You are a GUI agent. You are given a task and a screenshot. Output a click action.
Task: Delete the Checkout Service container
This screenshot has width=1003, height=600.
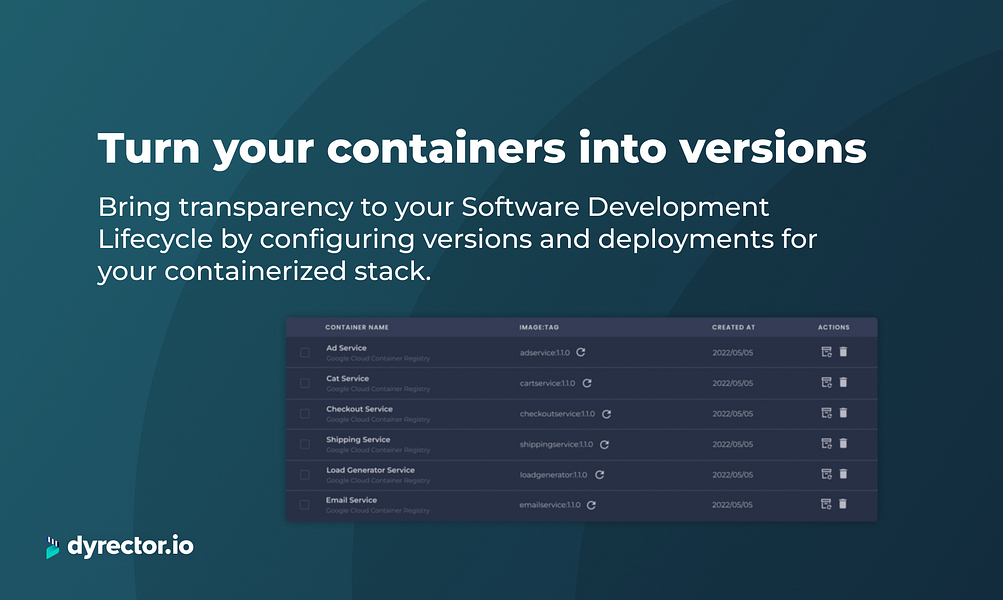tap(843, 413)
